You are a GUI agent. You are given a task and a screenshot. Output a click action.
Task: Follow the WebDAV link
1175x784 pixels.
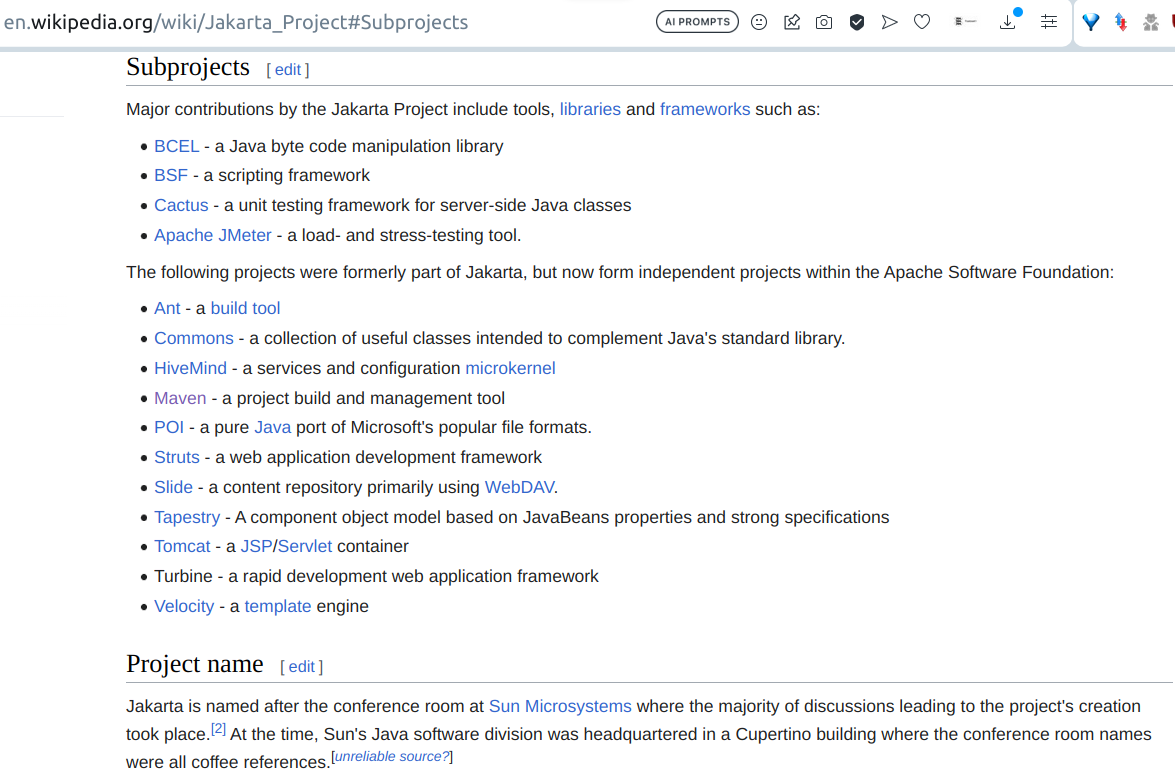519,487
